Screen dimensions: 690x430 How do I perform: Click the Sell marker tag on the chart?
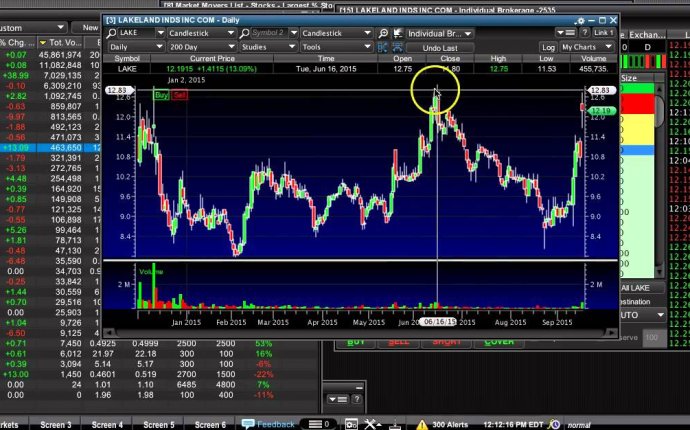tap(180, 95)
